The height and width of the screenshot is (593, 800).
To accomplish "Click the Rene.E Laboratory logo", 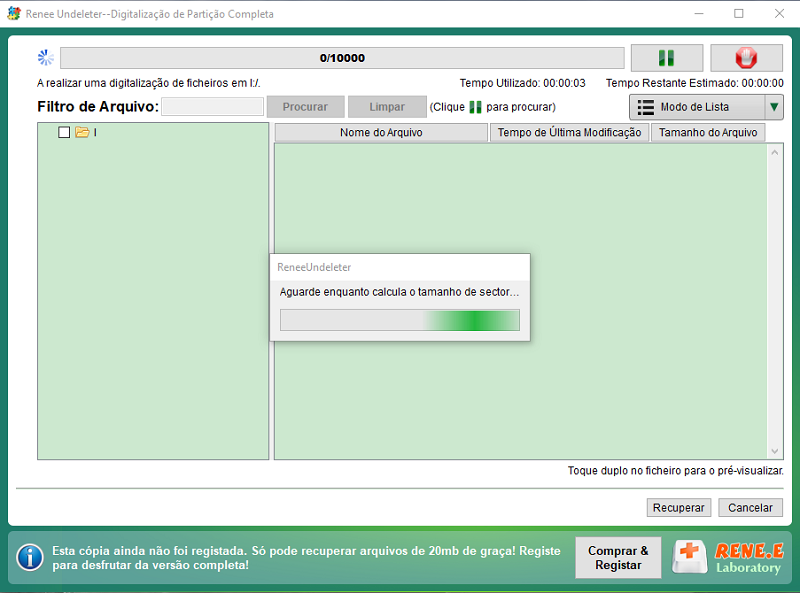I will pyautogui.click(x=728, y=558).
